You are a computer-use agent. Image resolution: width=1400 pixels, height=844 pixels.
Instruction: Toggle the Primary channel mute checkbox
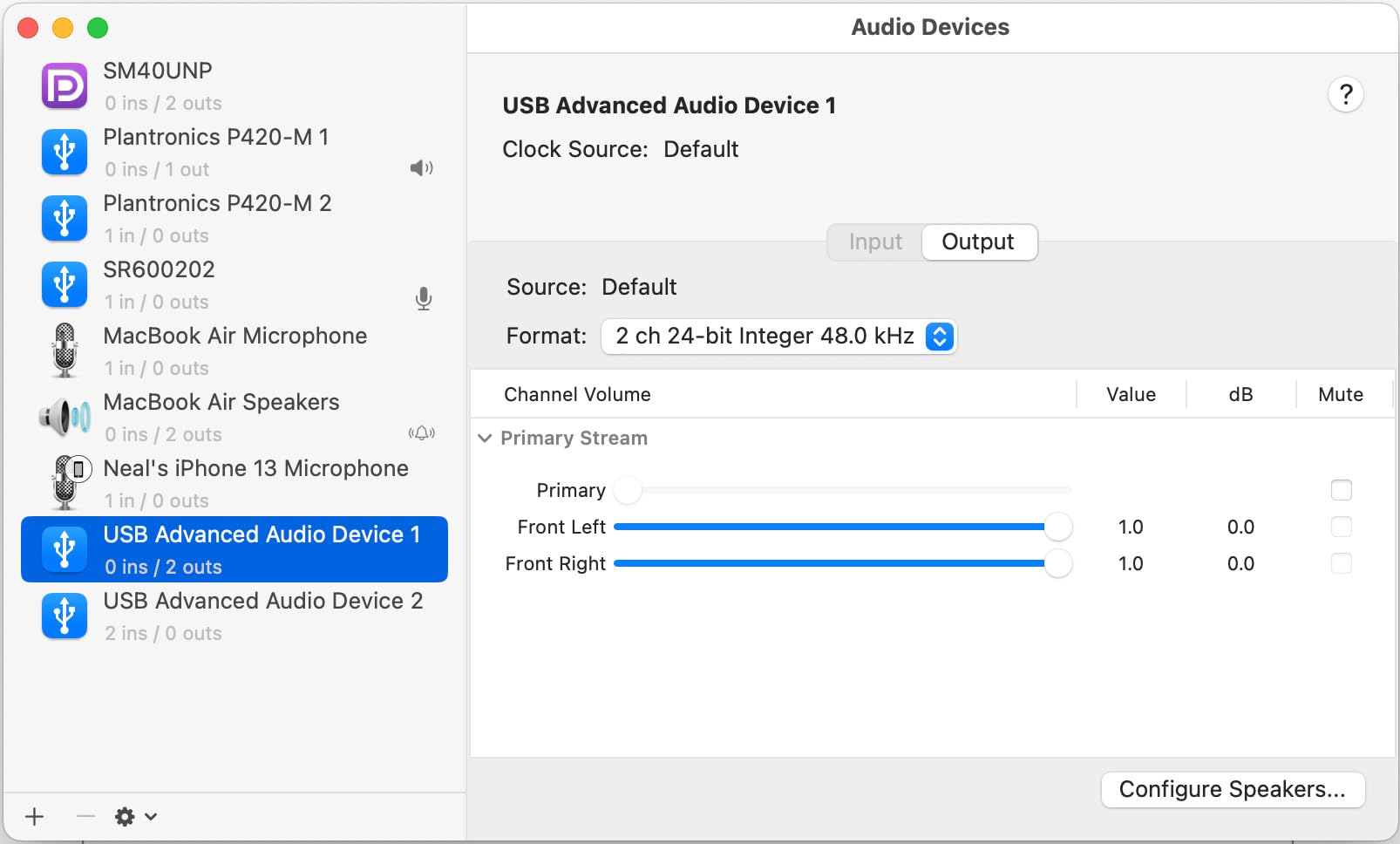click(x=1342, y=490)
